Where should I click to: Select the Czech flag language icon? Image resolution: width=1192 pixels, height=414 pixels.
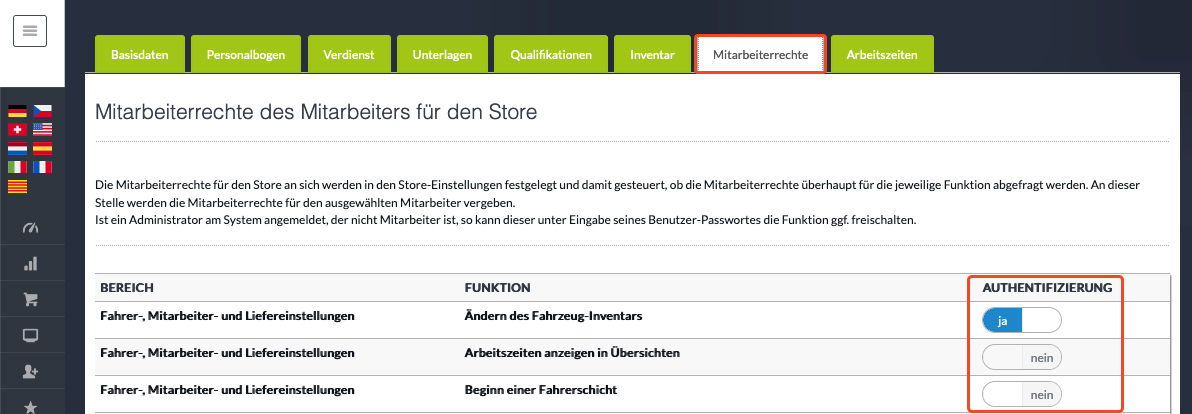click(43, 111)
